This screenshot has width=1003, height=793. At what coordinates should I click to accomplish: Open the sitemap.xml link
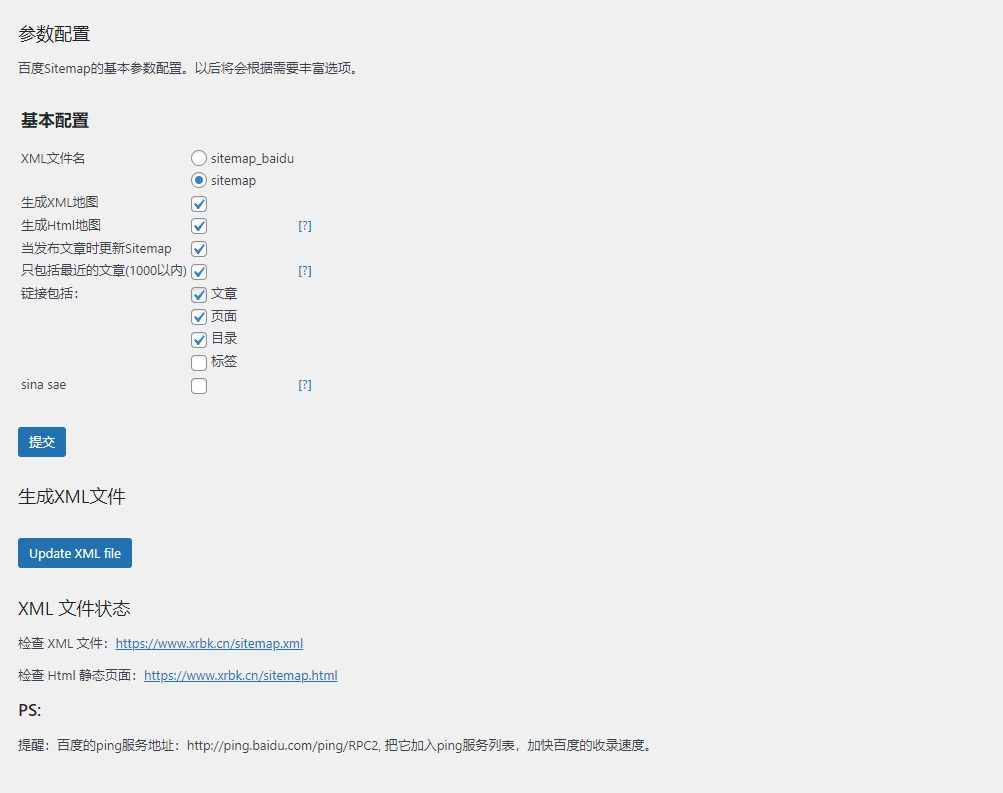[209, 643]
